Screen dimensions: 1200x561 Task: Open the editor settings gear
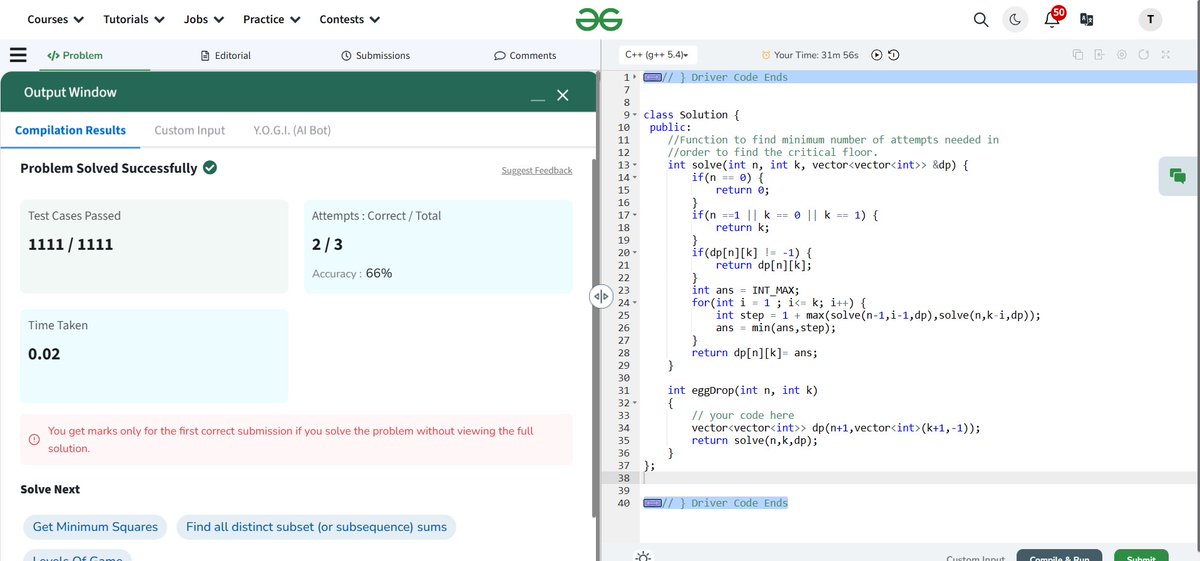1122,55
